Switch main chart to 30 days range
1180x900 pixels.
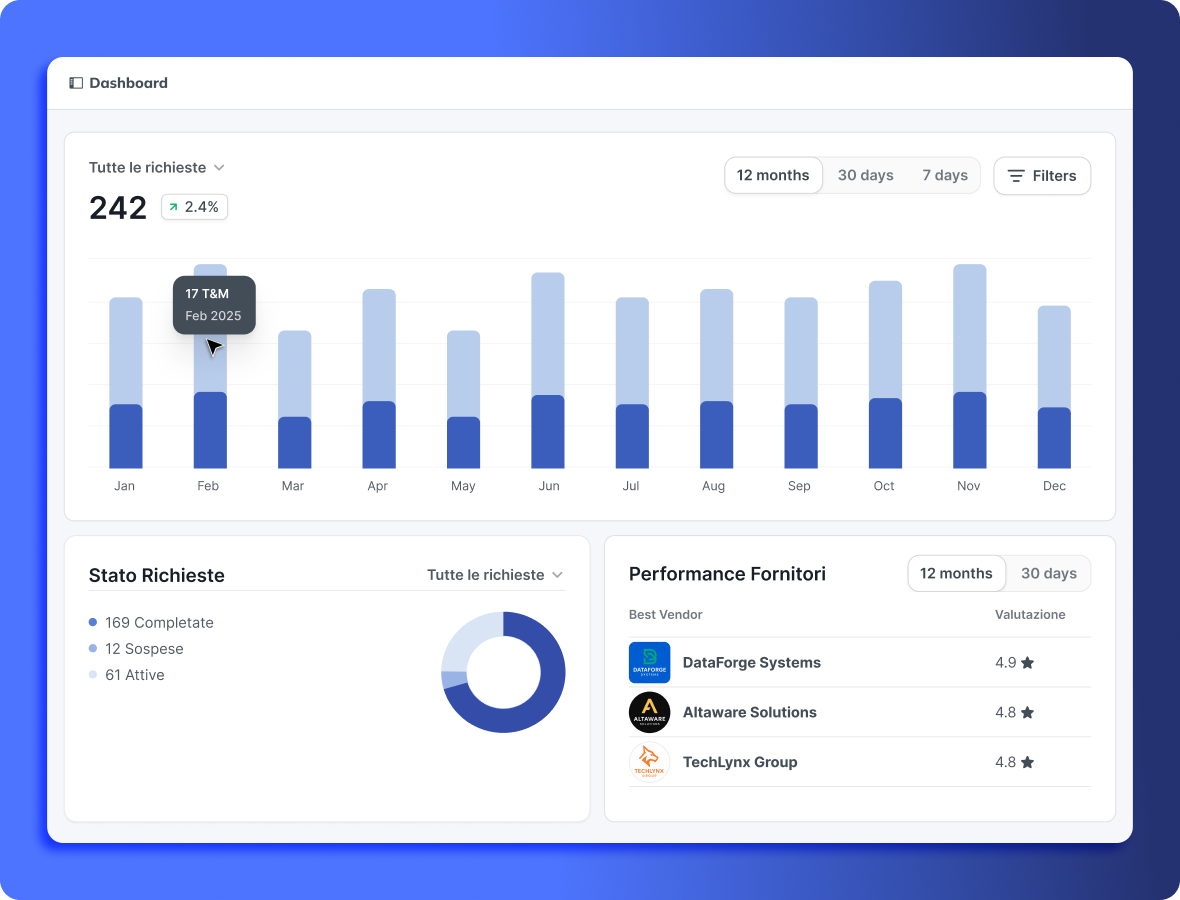click(x=865, y=175)
